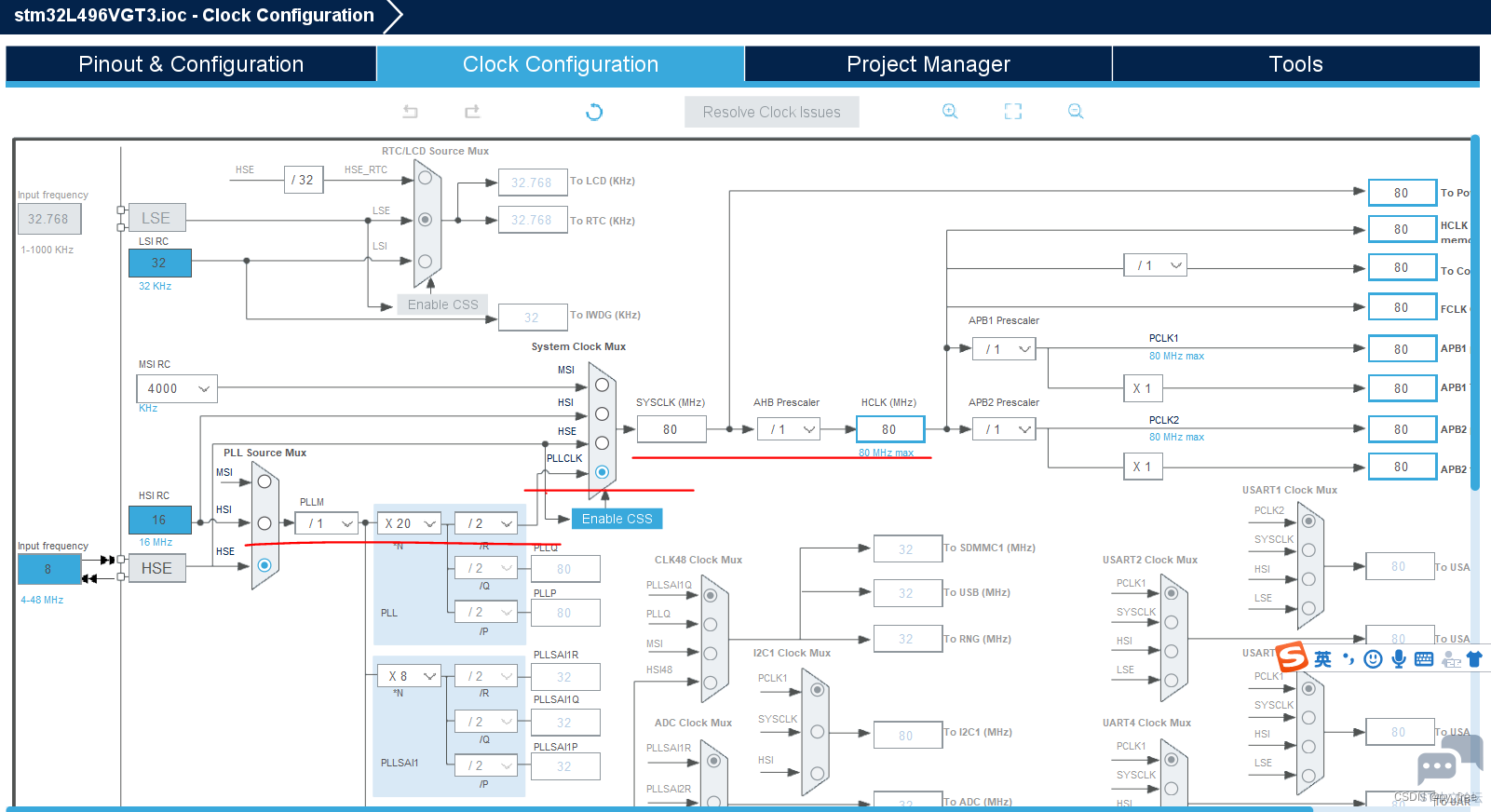Click the PLLQ output value 80
Image resolution: width=1491 pixels, height=812 pixels.
coord(564,569)
